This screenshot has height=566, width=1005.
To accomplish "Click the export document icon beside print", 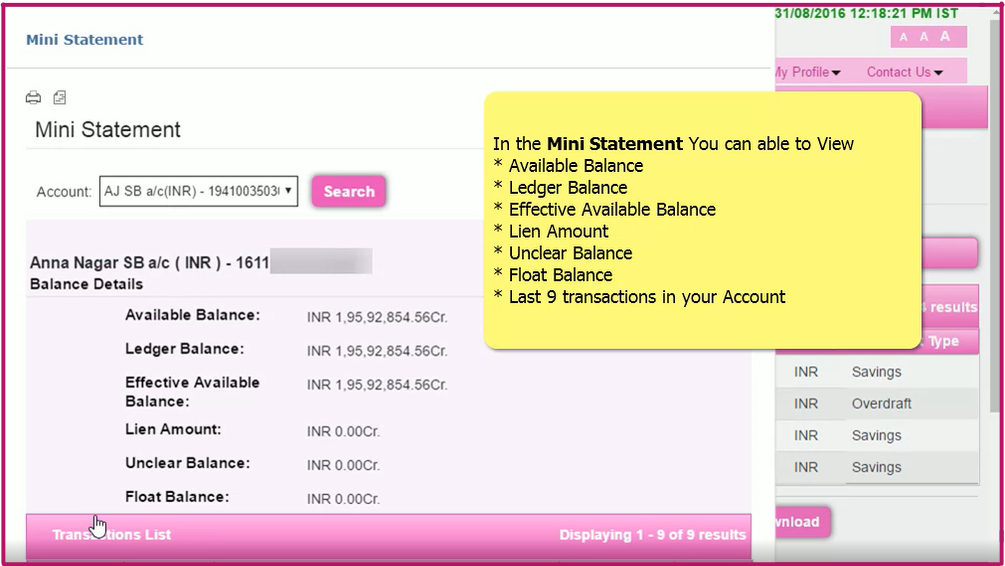I will [60, 98].
